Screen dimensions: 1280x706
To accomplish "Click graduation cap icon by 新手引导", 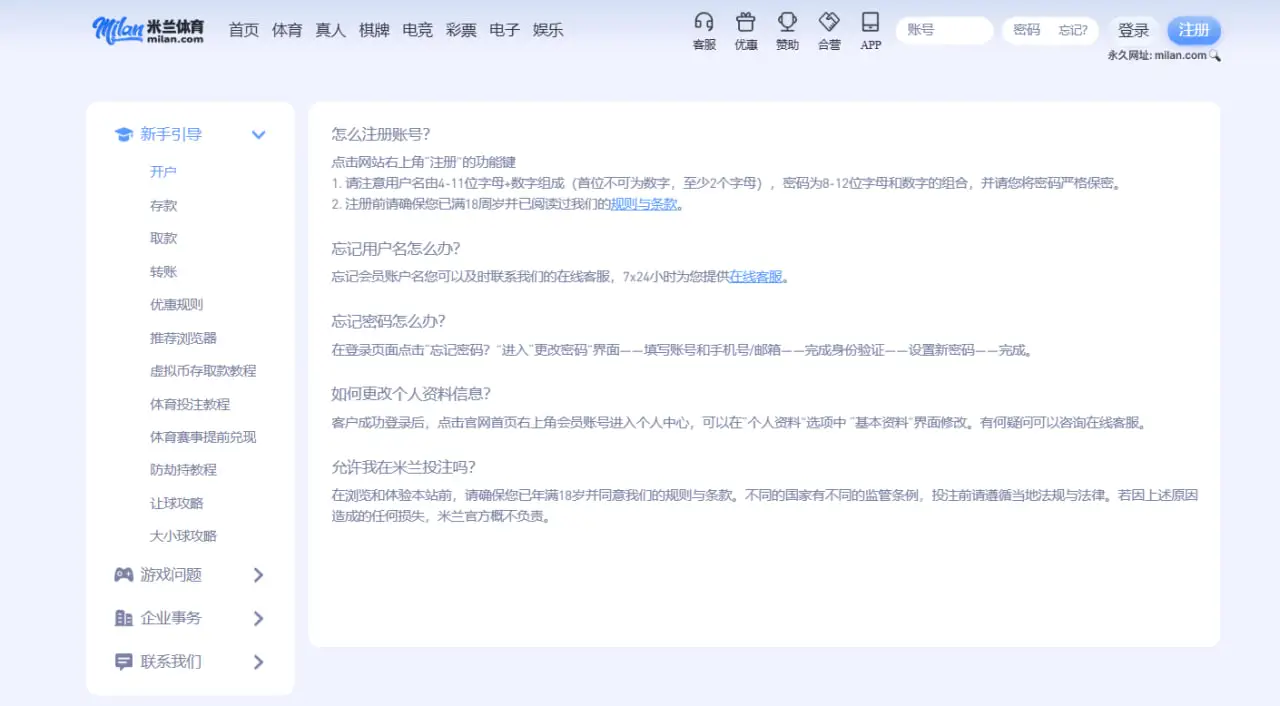I will tap(123, 135).
